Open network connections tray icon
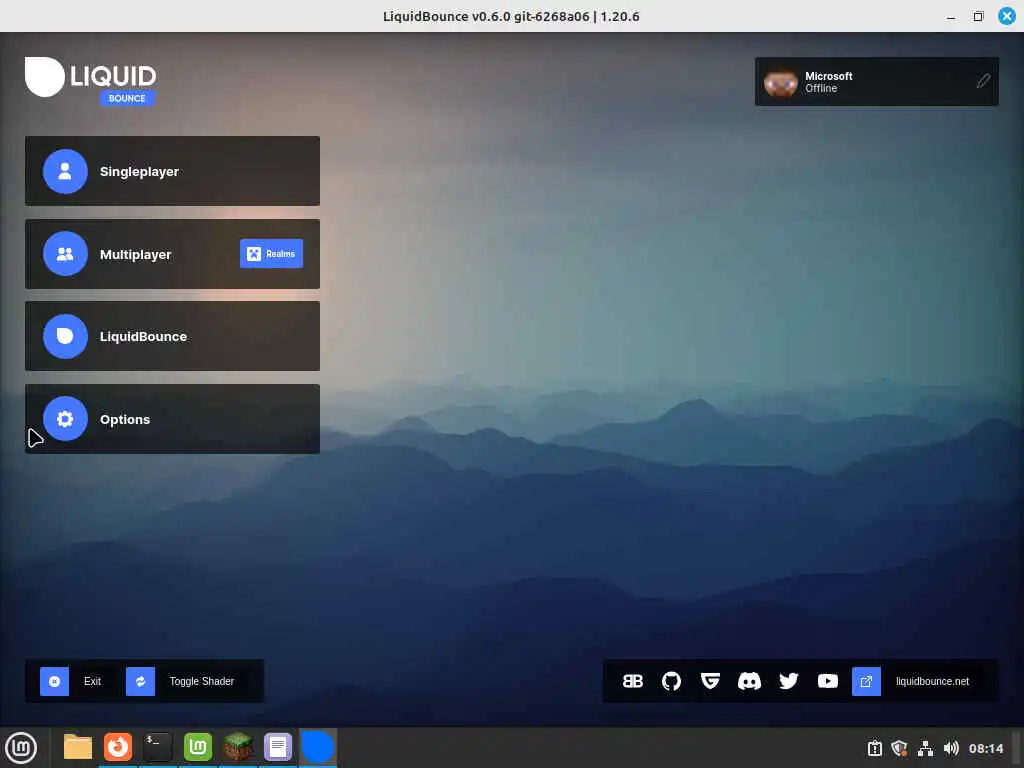The height and width of the screenshot is (768, 1024). click(x=925, y=748)
